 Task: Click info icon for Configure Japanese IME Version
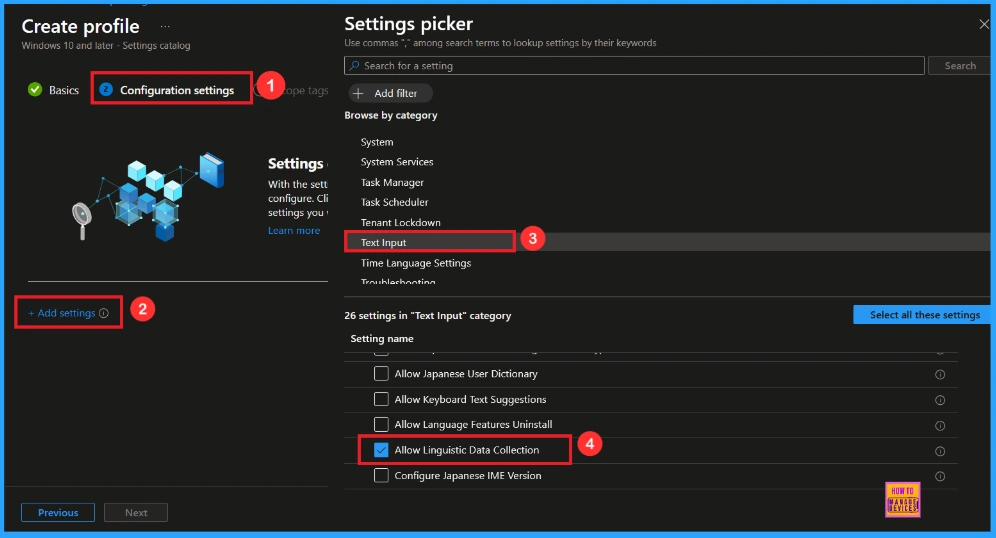pos(939,476)
